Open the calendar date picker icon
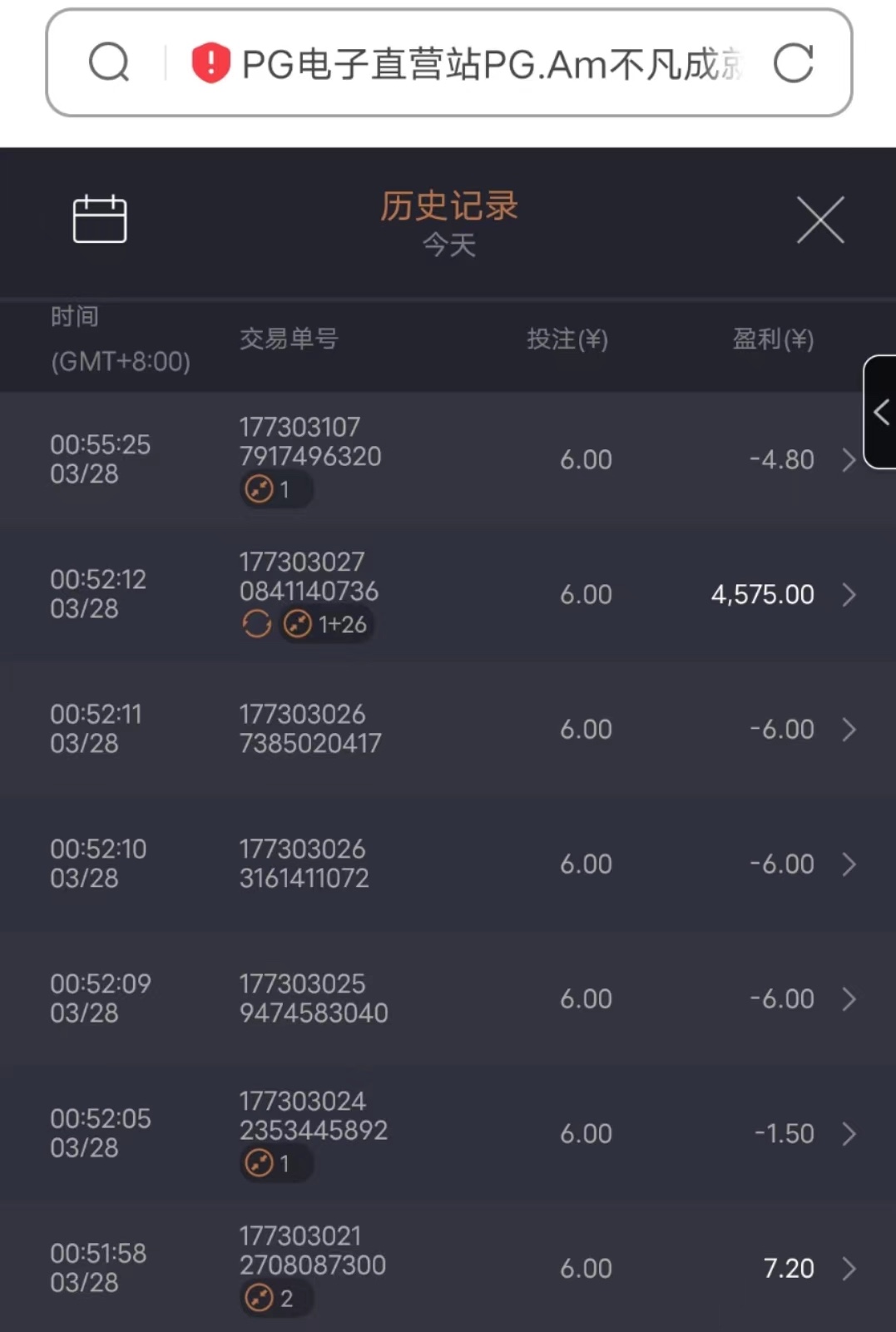Screen dimensions: 896x1332 [x=100, y=220]
